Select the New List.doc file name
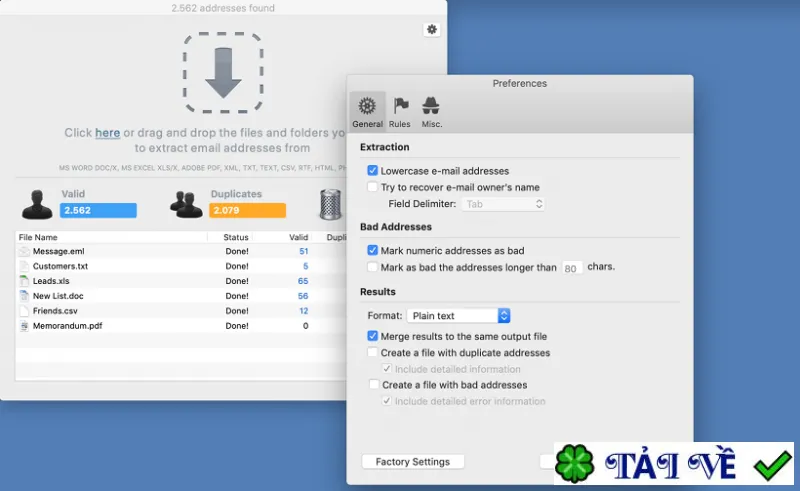Screen dimensions: 800x491 click(58, 296)
